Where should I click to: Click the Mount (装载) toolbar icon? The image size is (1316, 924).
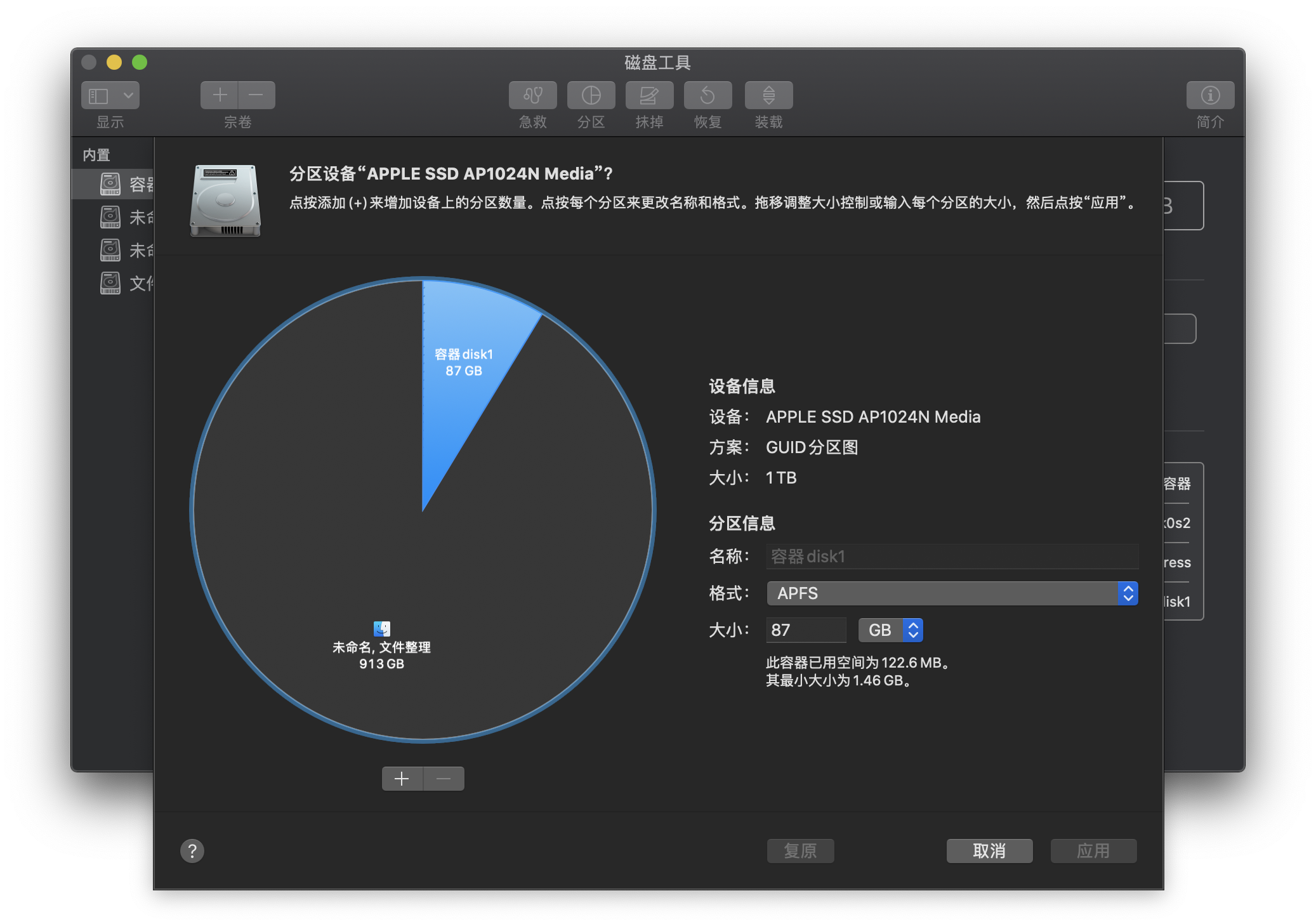click(x=768, y=95)
